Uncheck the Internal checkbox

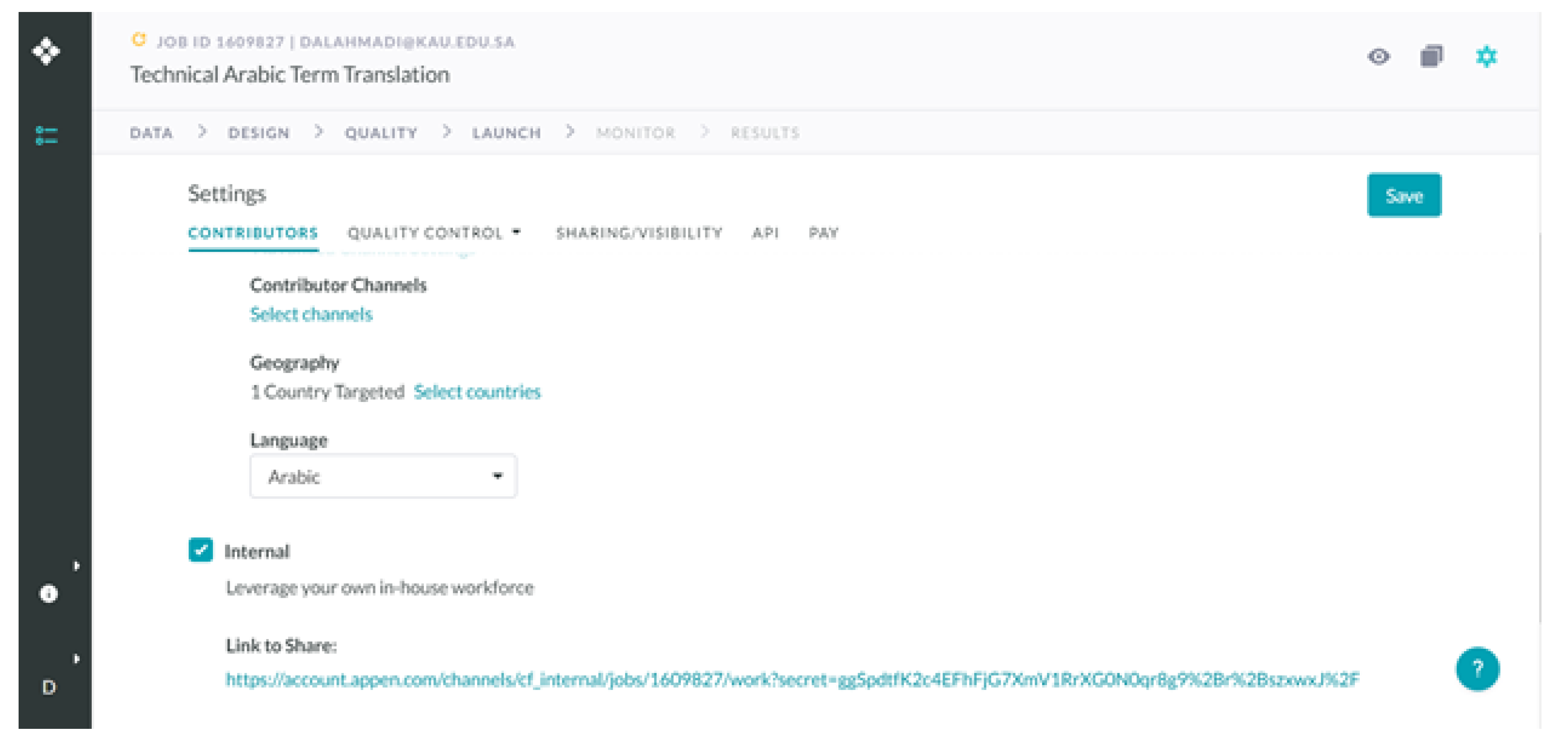(x=200, y=550)
